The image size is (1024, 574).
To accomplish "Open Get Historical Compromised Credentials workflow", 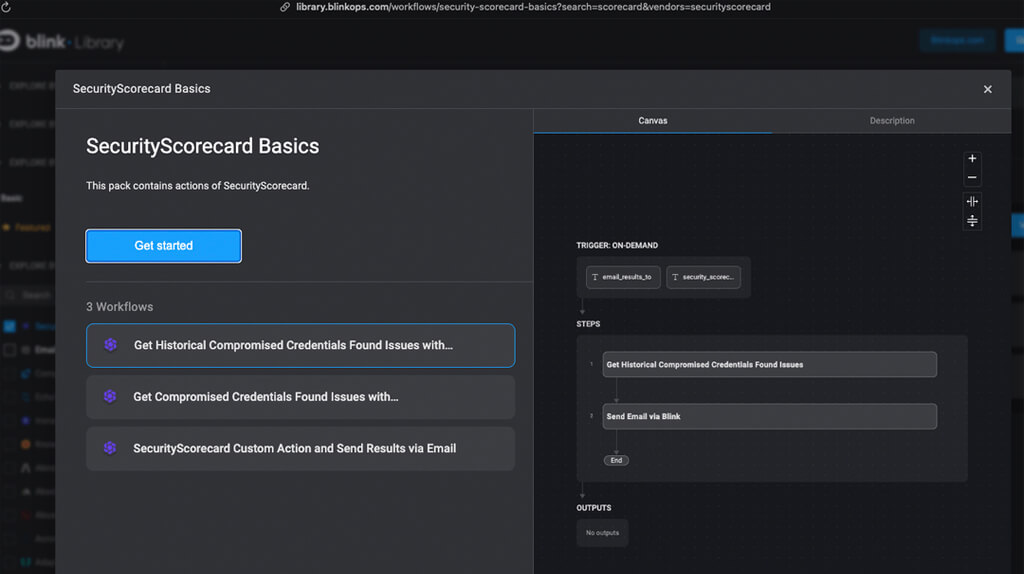I will (x=300, y=345).
